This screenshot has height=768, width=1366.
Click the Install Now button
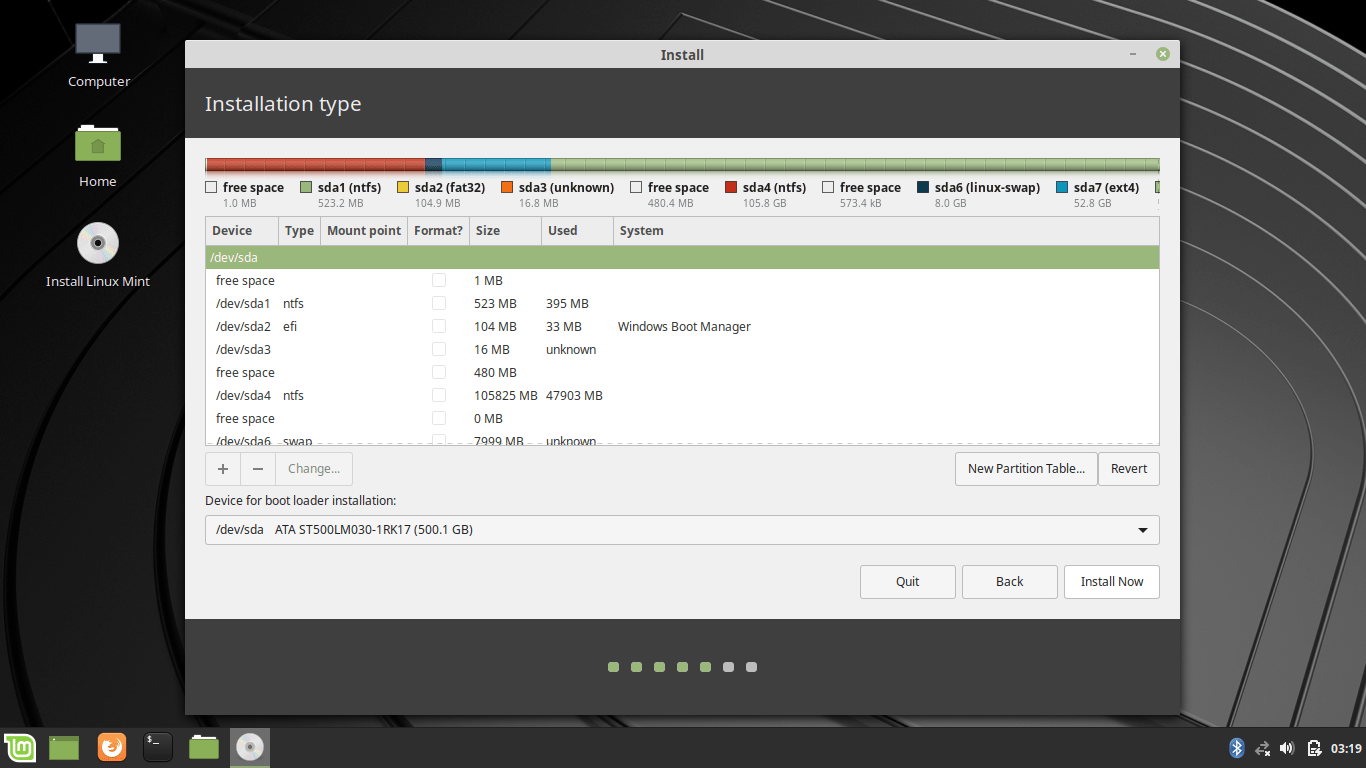click(1112, 582)
